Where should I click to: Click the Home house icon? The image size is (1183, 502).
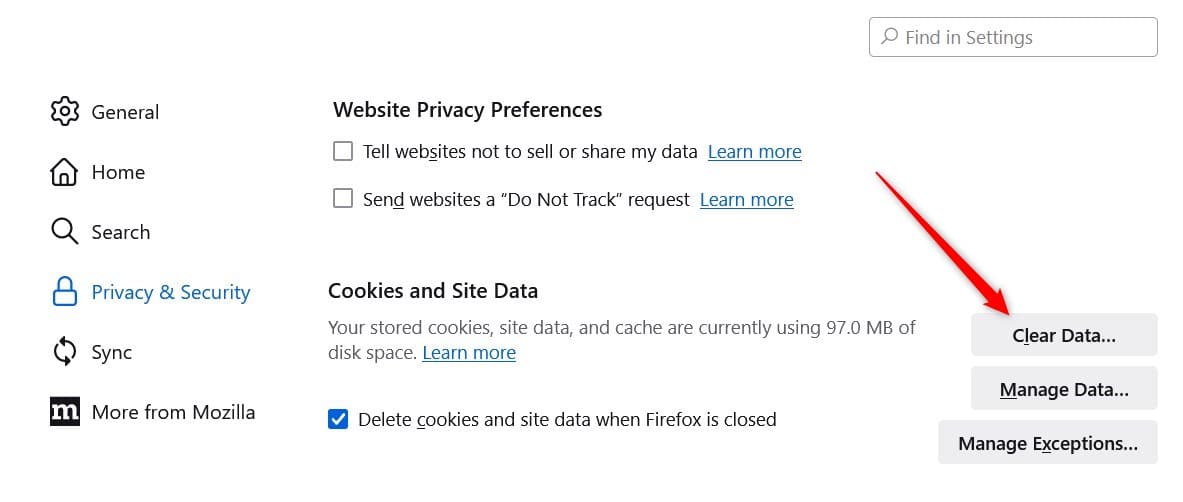click(x=64, y=172)
